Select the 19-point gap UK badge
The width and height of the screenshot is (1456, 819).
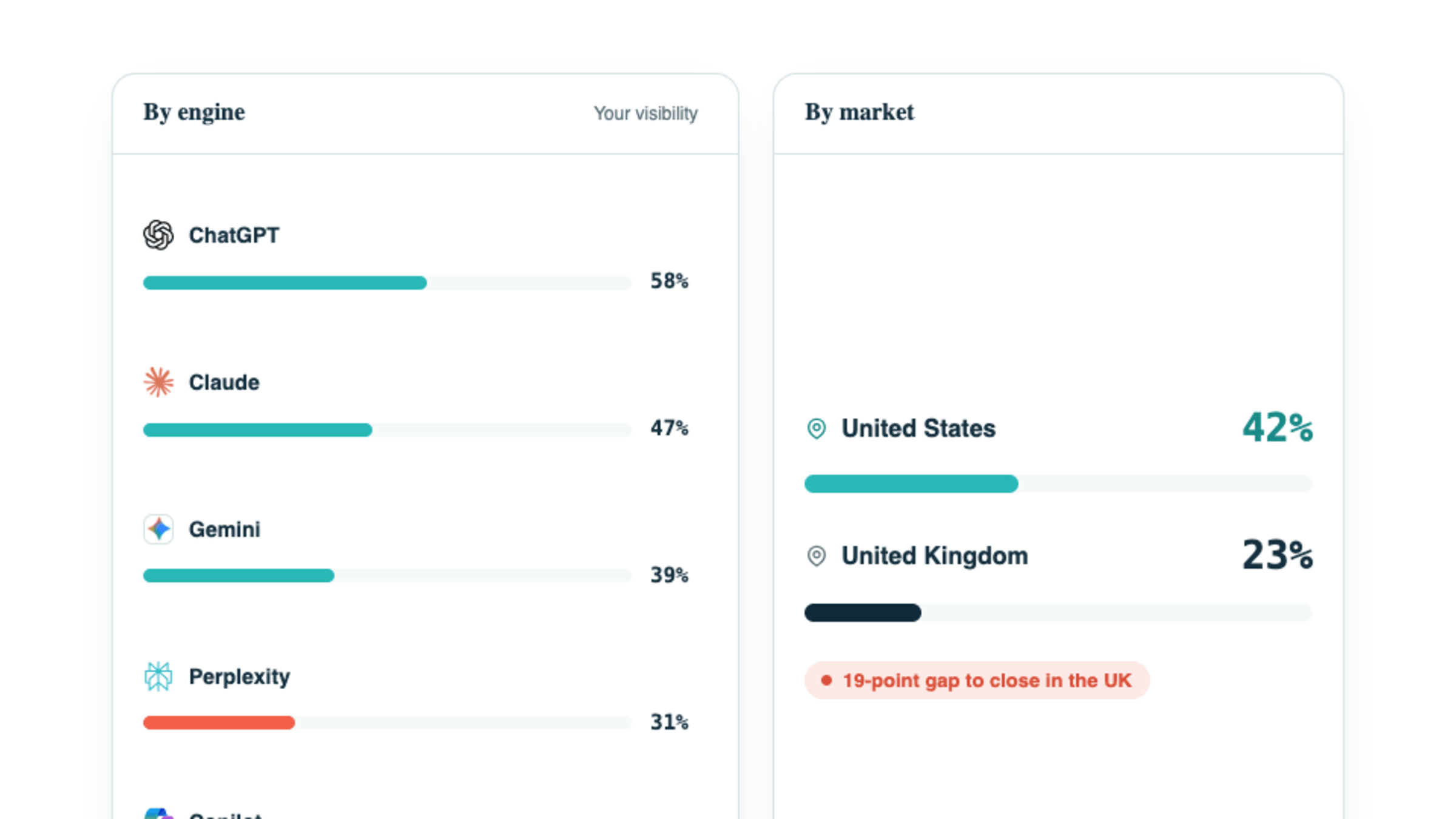pos(977,680)
